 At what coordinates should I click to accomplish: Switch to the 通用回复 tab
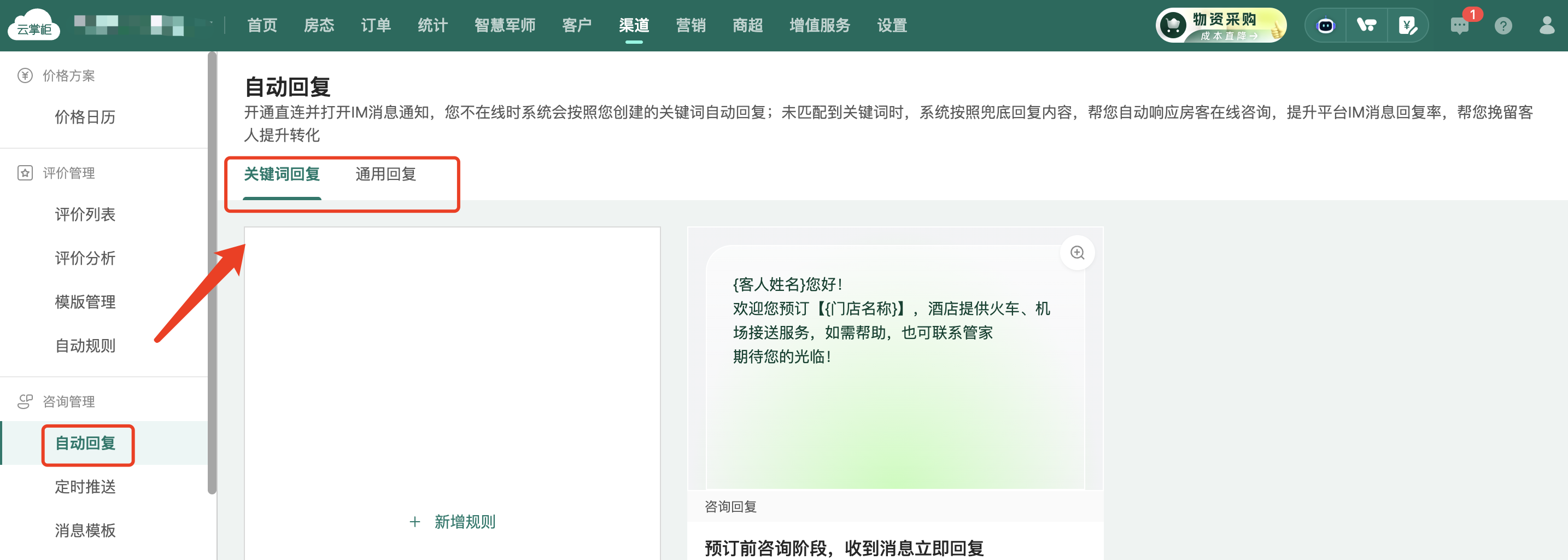385,174
